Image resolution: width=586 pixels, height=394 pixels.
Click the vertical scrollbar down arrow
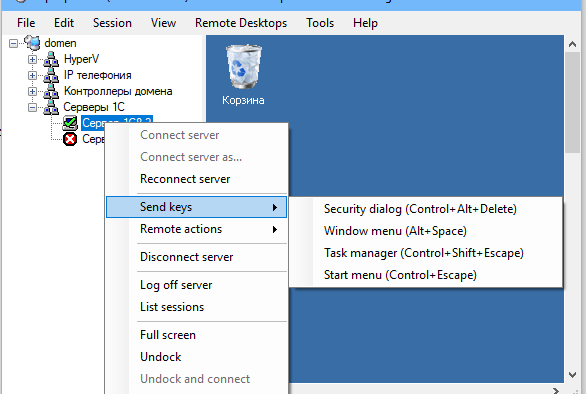tap(572, 375)
